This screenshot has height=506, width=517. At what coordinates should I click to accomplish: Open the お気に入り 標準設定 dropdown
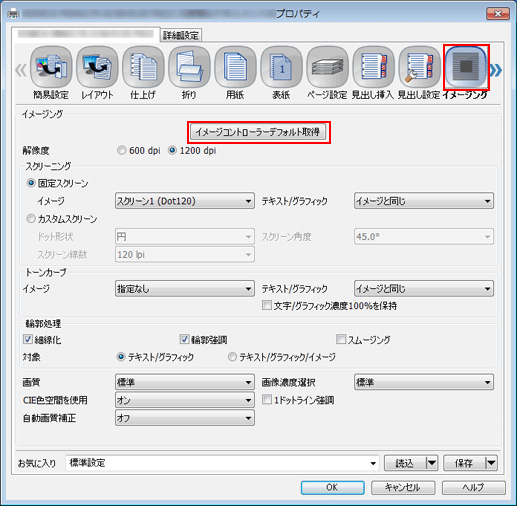coord(222,463)
